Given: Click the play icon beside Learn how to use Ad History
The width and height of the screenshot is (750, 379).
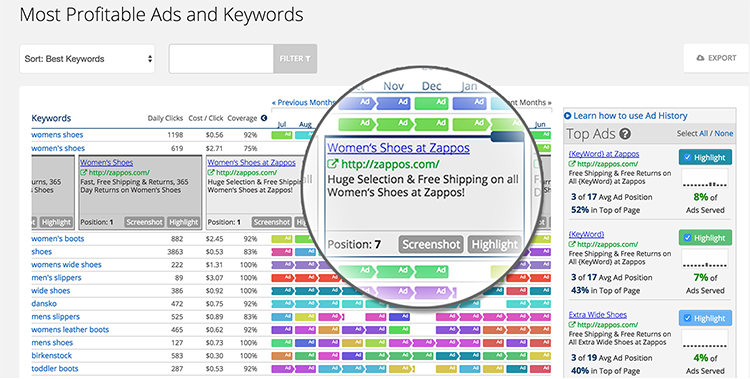Looking at the screenshot, I should click(568, 116).
